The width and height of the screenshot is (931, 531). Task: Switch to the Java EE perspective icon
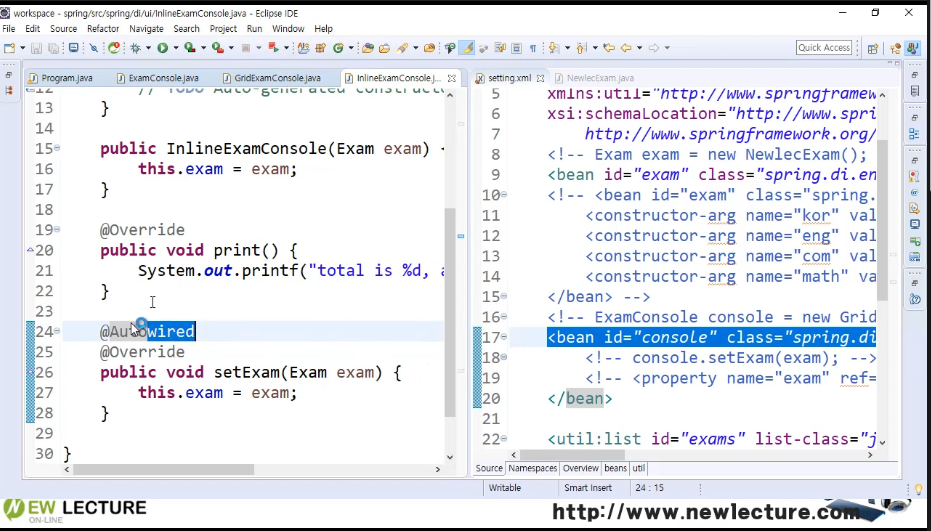coord(895,49)
